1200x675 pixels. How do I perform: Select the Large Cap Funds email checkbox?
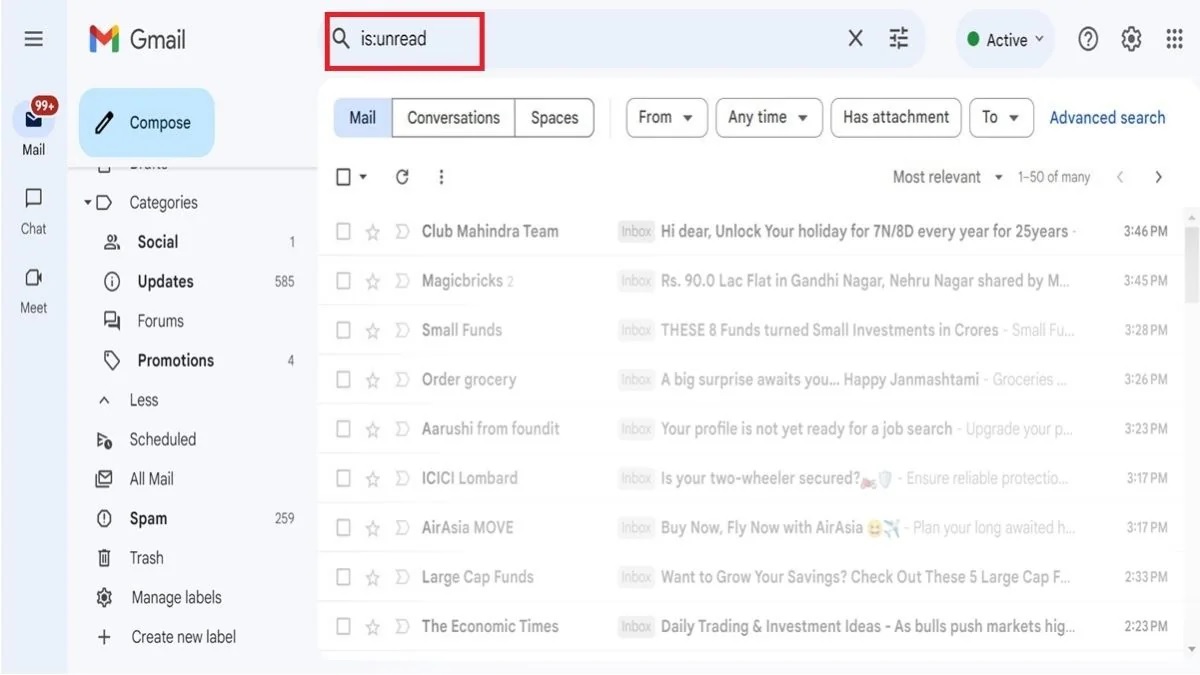(343, 577)
